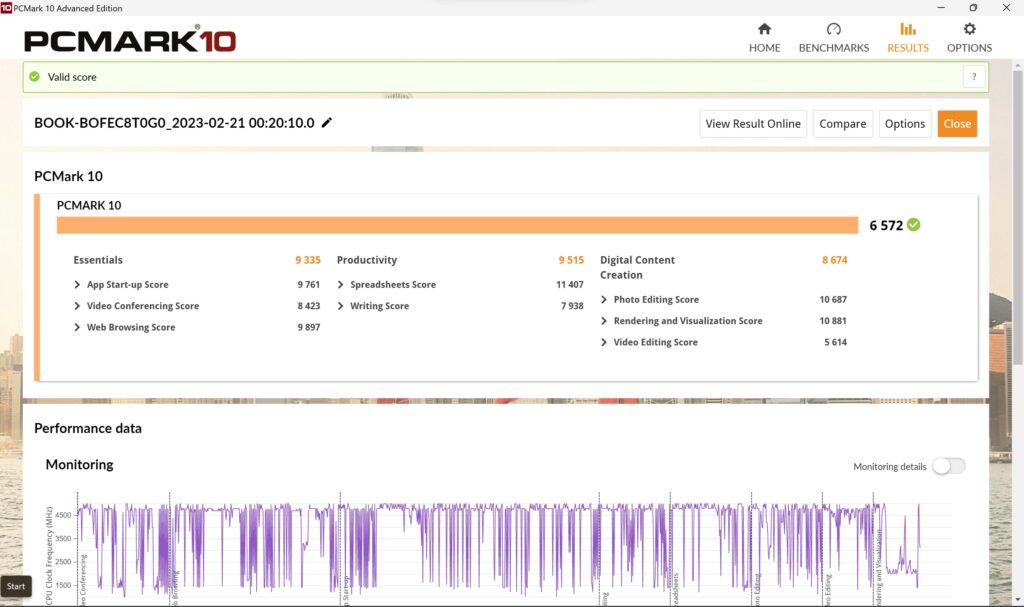The width and height of the screenshot is (1024, 607).
Task: Enable the Monitoring details toggle
Action: click(x=949, y=466)
